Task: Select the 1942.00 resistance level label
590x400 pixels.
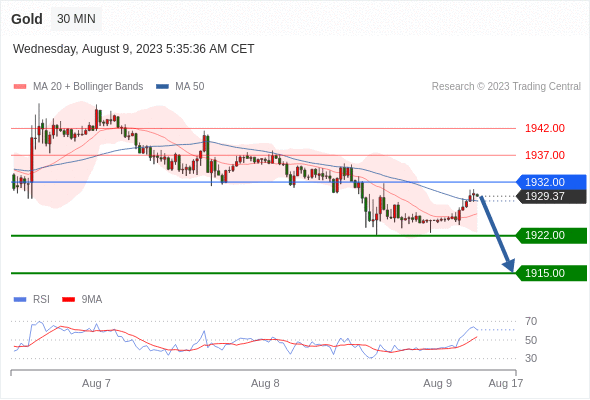Action: 545,128
